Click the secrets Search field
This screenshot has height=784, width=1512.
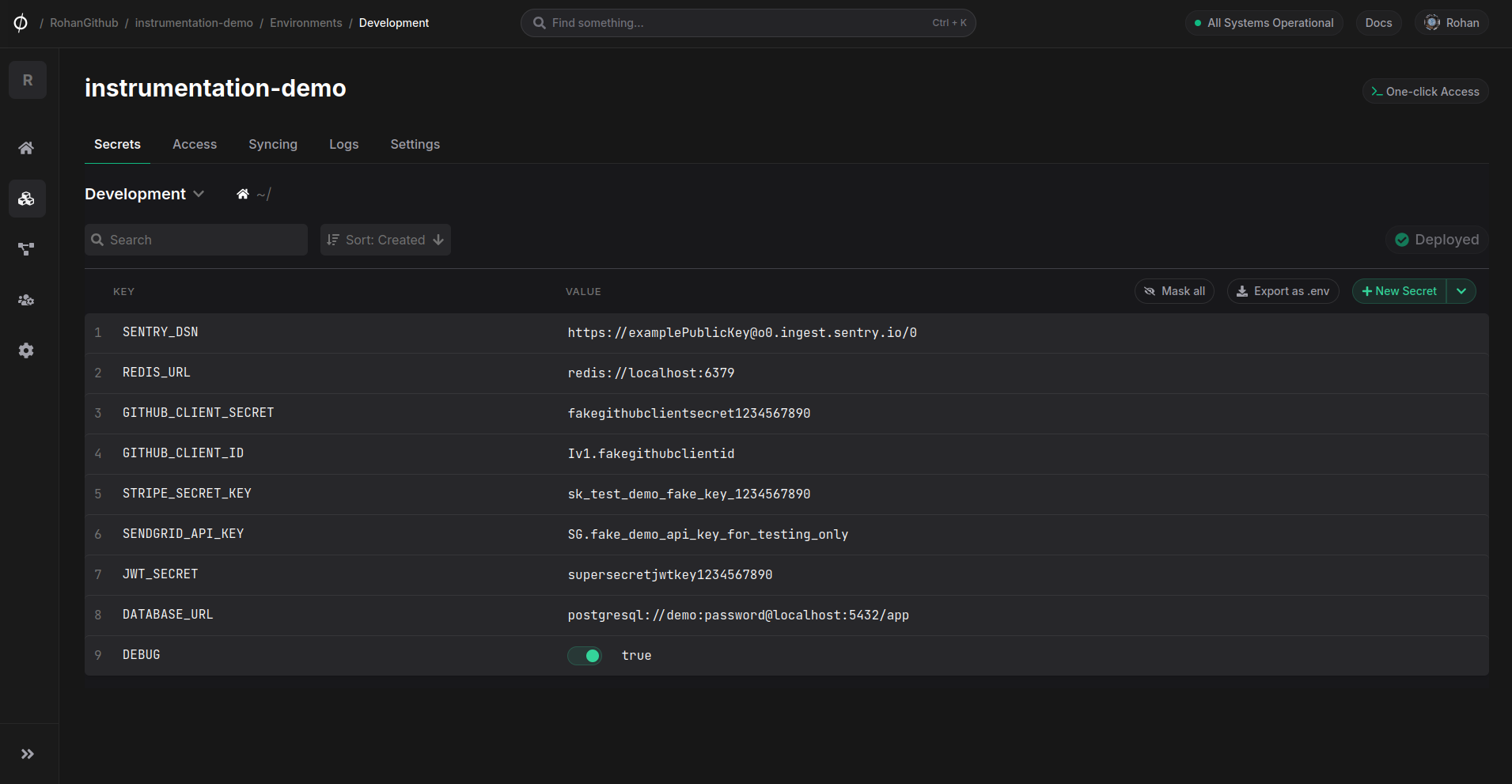(x=196, y=240)
